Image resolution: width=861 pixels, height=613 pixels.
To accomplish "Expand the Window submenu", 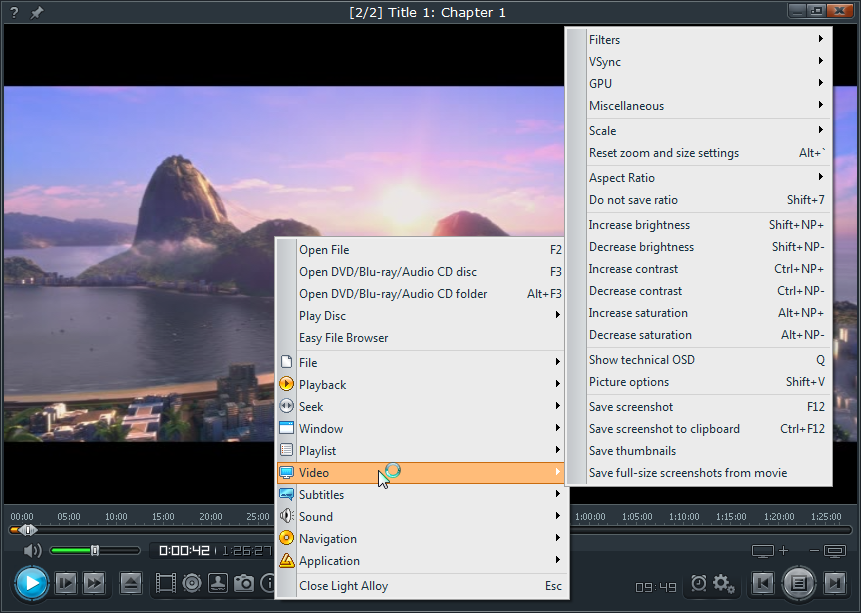I will (421, 428).
